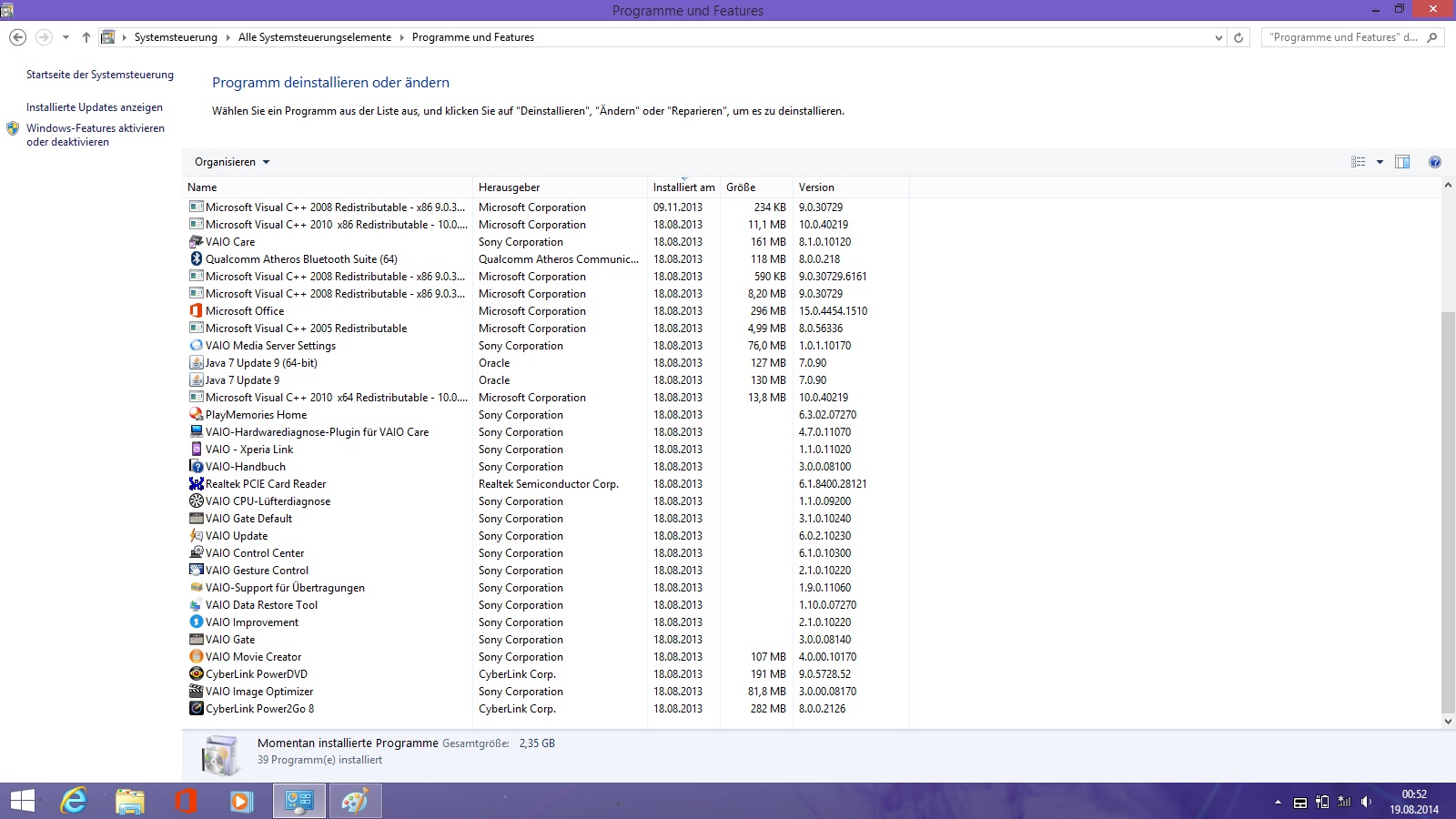The width and height of the screenshot is (1456, 819).
Task: Open the help button in toolbar
Action: click(x=1435, y=162)
